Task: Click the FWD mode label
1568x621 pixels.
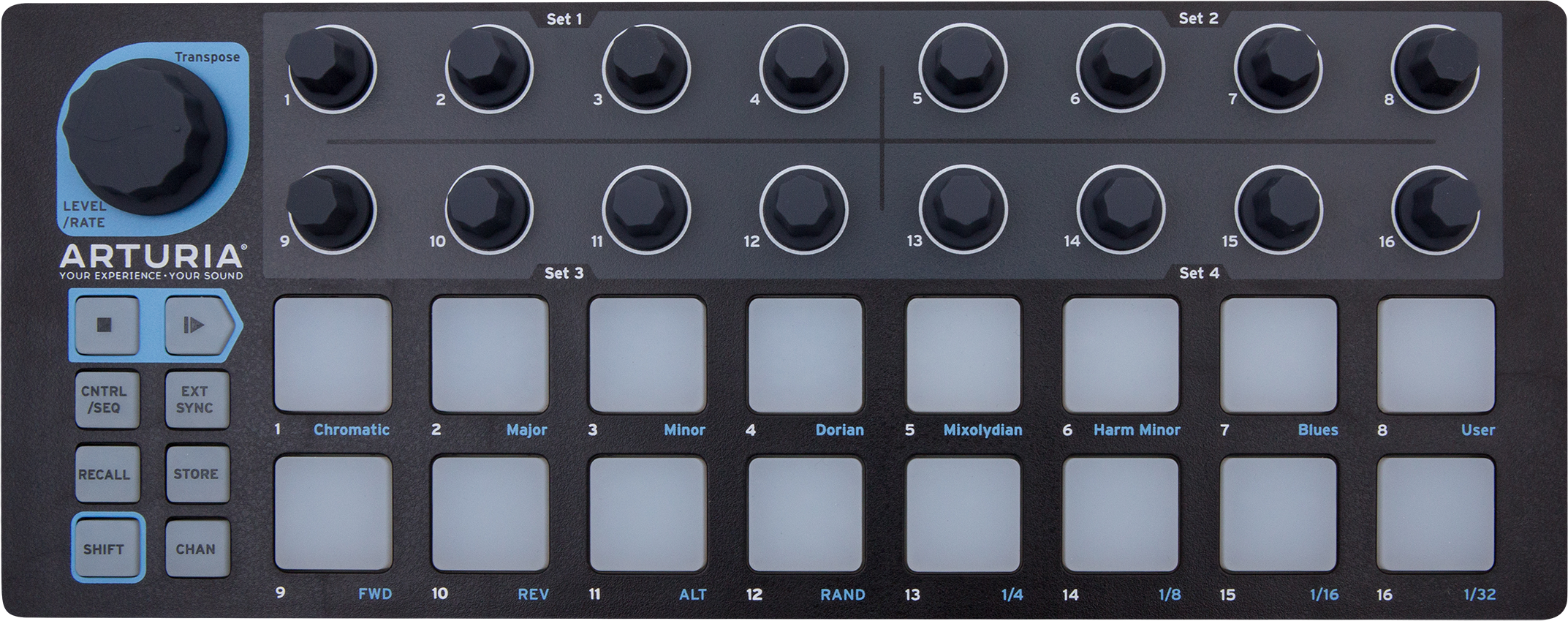Action: click(375, 594)
